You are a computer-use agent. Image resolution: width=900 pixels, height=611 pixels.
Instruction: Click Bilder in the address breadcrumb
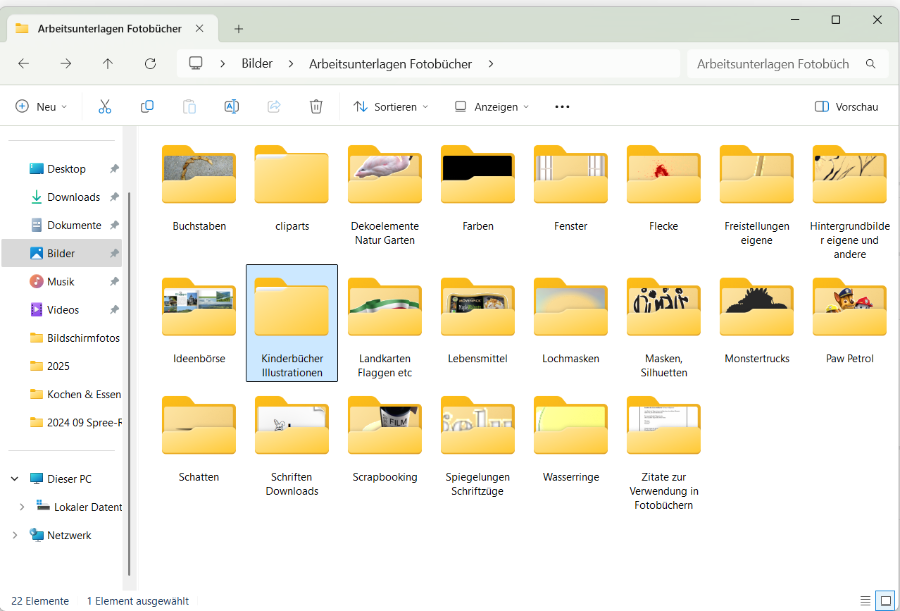[x=257, y=63]
